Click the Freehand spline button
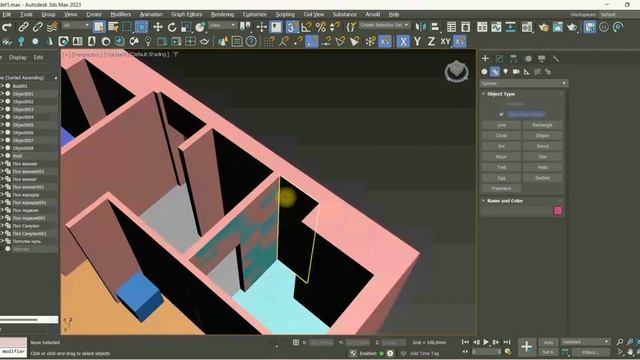The width and height of the screenshot is (640, 360). (501, 189)
